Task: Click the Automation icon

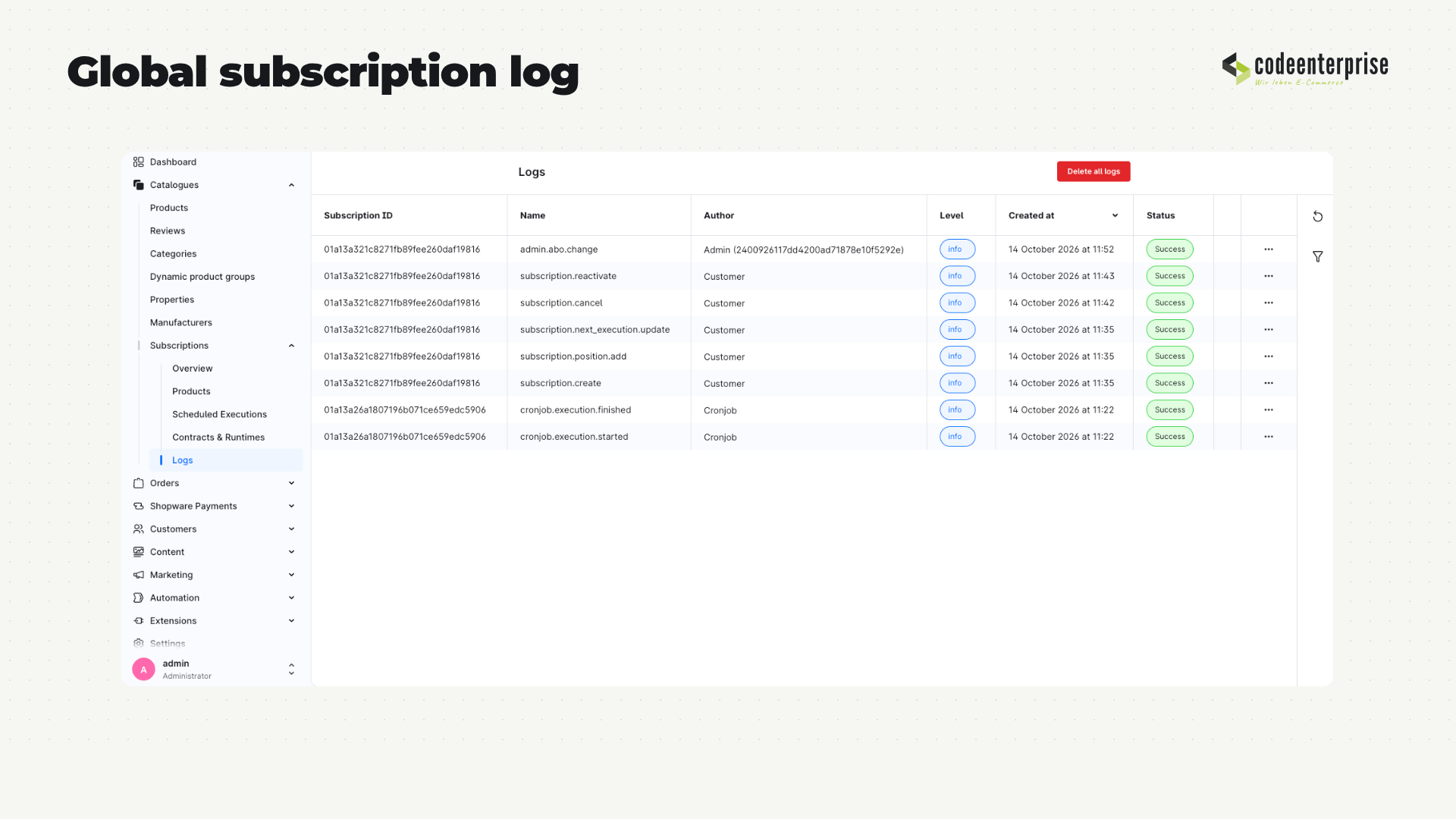Action: [138, 598]
